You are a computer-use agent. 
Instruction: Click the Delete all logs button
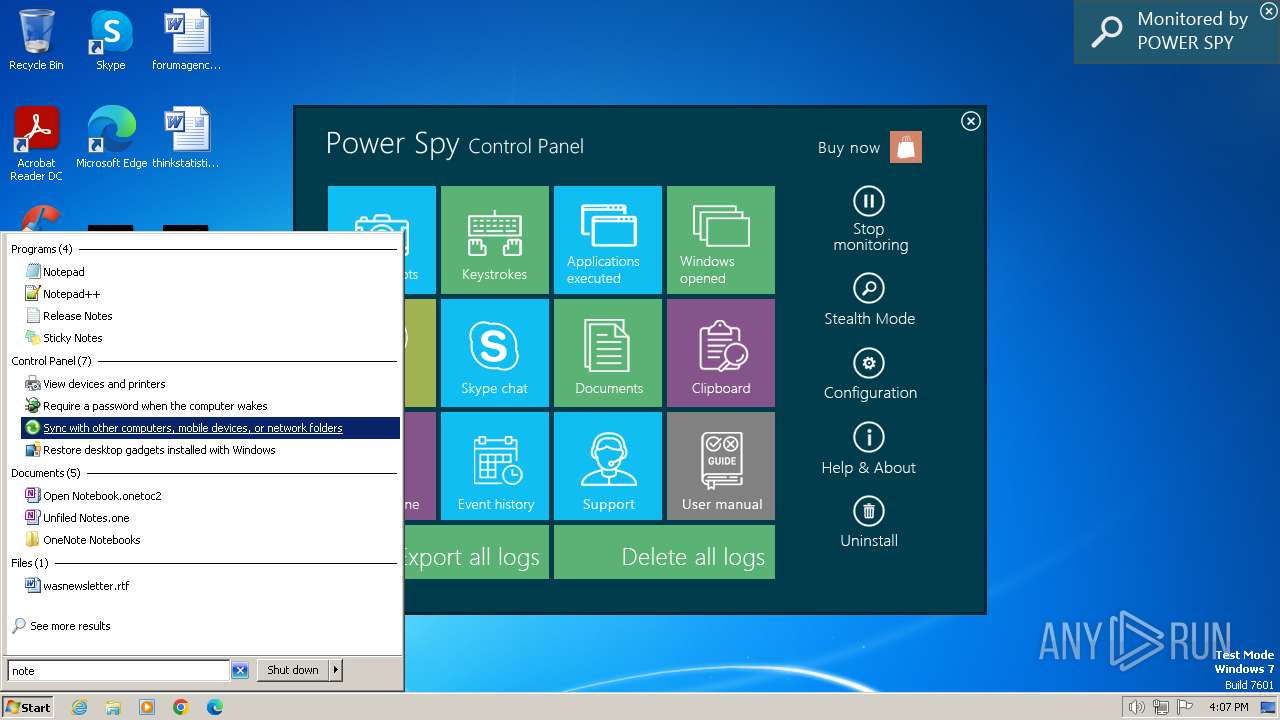664,552
